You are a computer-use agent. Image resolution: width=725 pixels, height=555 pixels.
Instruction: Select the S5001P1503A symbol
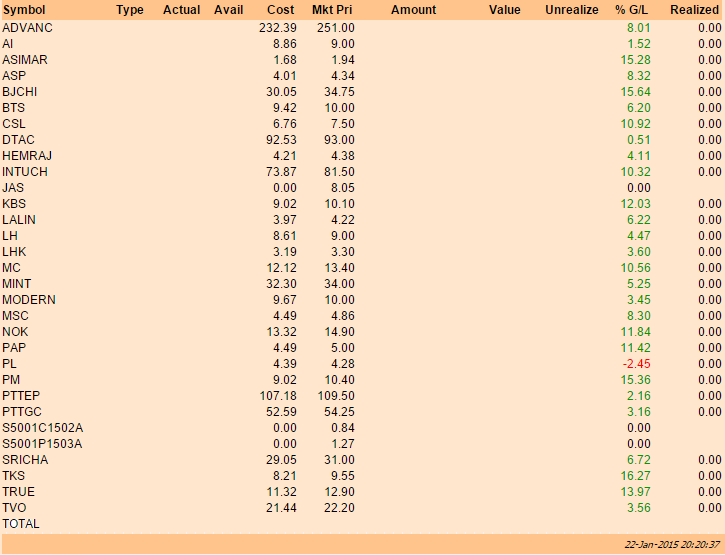pos(42,444)
